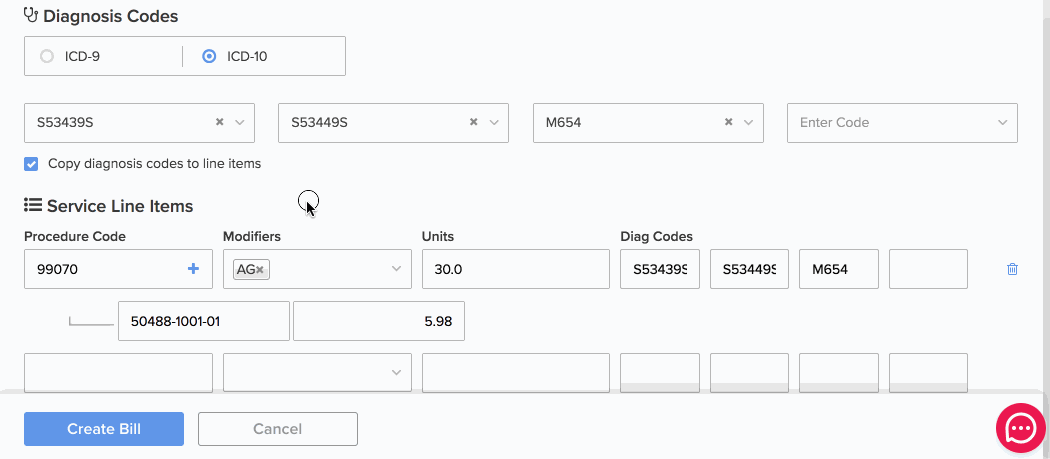Uncheck Copy diagnosis codes to line items
Screen dimensions: 1050x459
31,163
